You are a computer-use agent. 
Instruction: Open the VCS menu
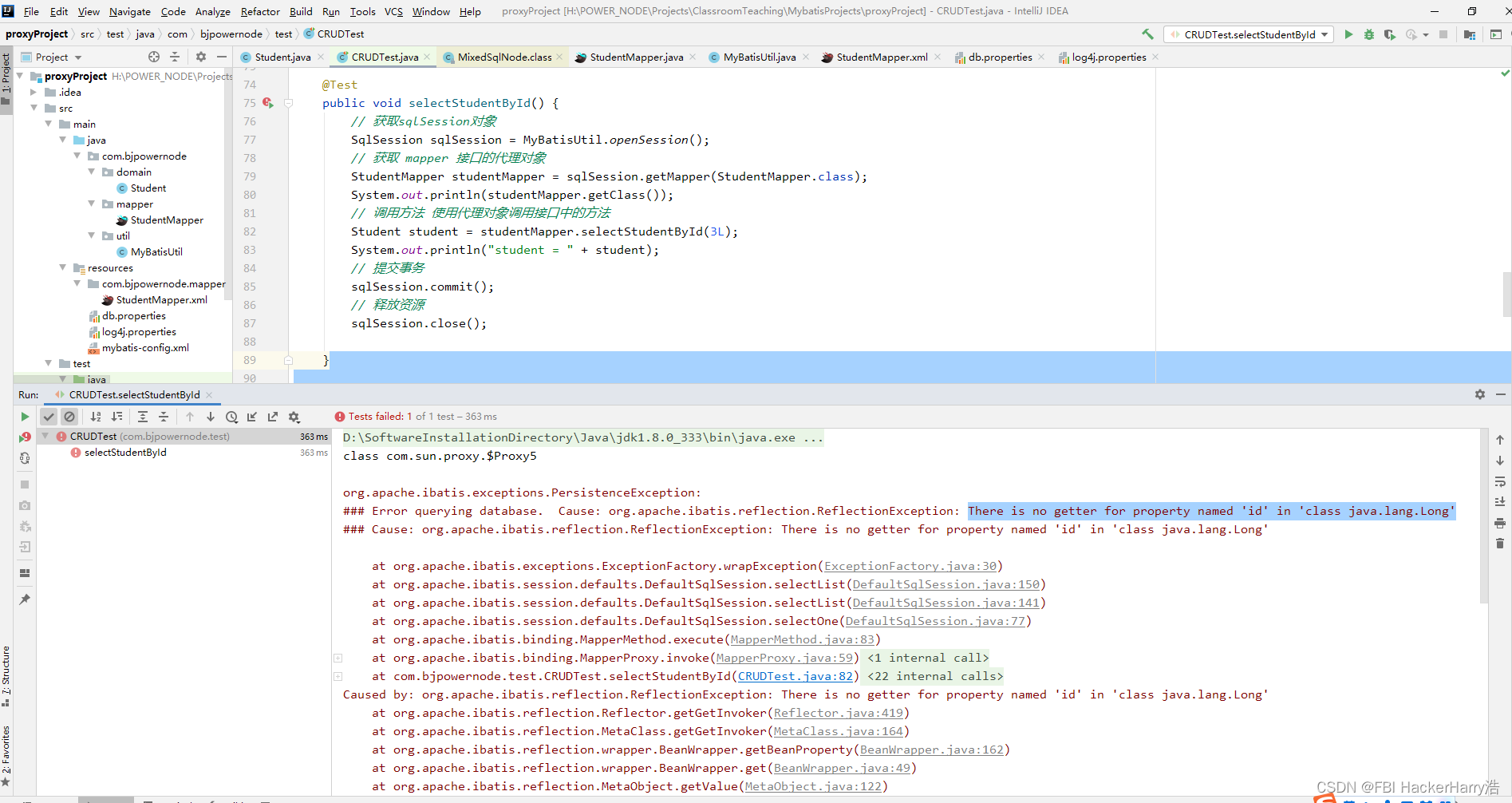pos(393,11)
